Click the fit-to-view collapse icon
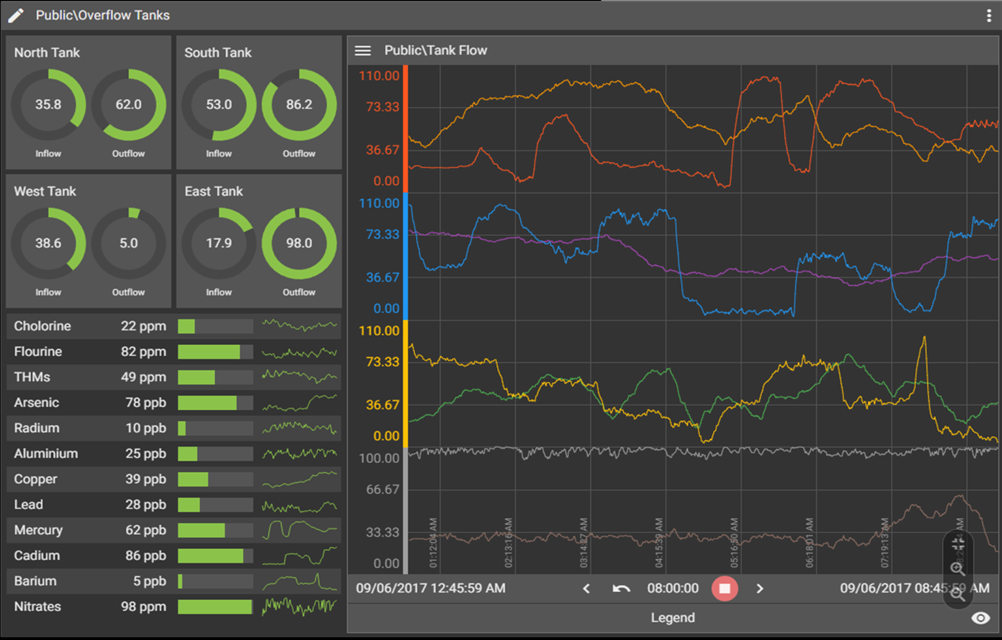Image resolution: width=1002 pixels, height=640 pixels. pos(958,544)
